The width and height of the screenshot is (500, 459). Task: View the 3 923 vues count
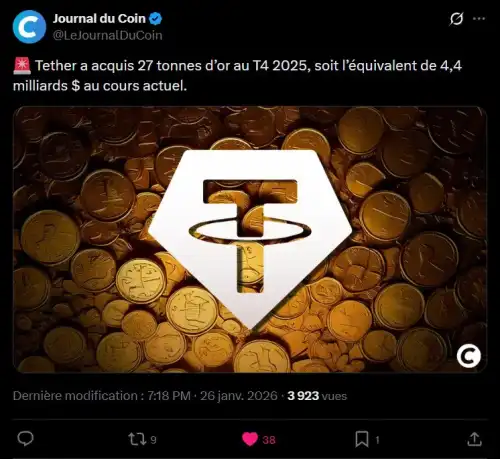(x=317, y=396)
